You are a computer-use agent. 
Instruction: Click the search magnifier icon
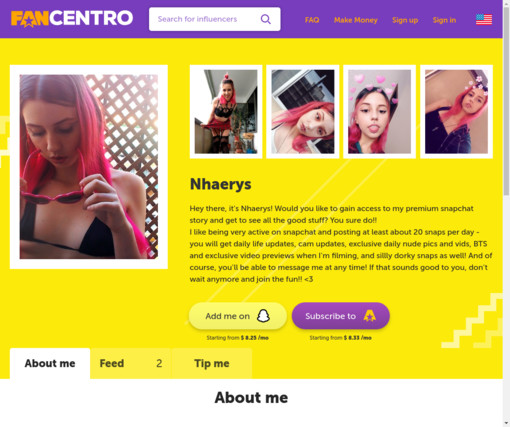pyautogui.click(x=266, y=19)
